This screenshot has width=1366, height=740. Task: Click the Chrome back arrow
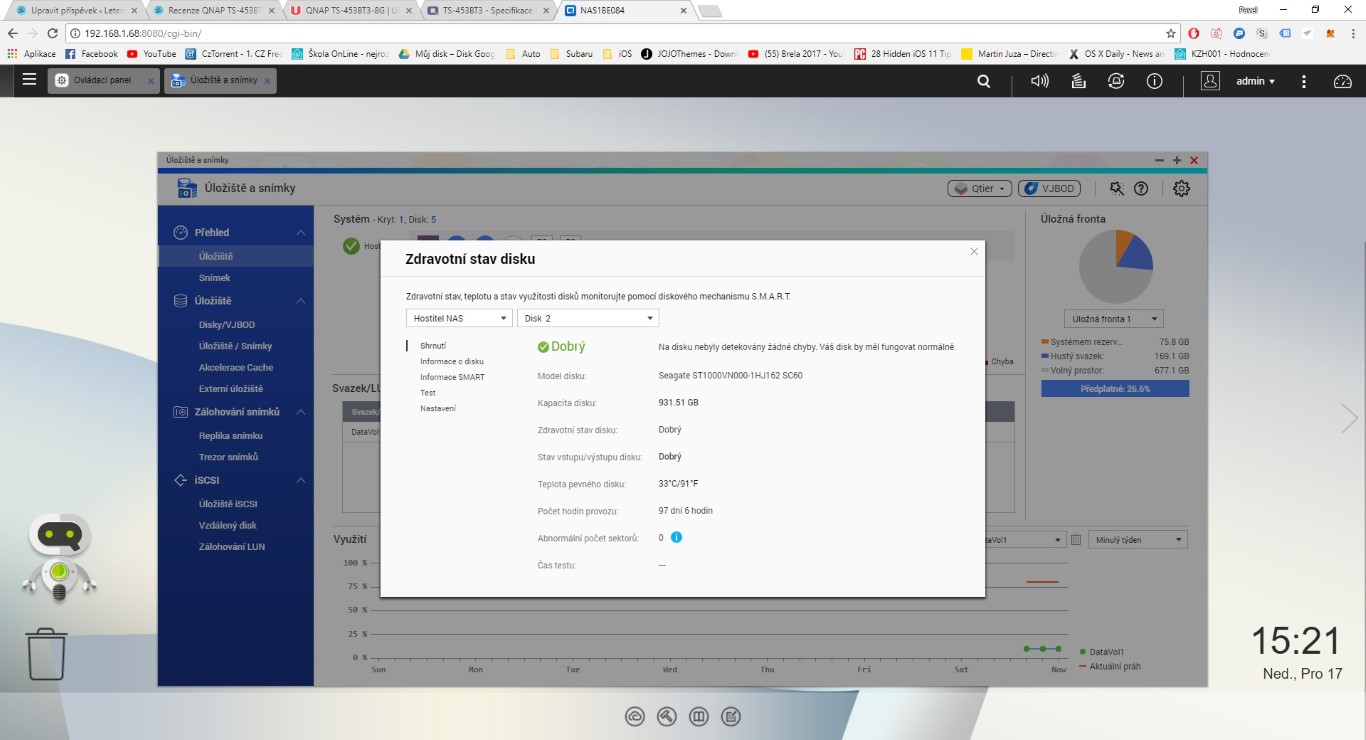[x=12, y=33]
